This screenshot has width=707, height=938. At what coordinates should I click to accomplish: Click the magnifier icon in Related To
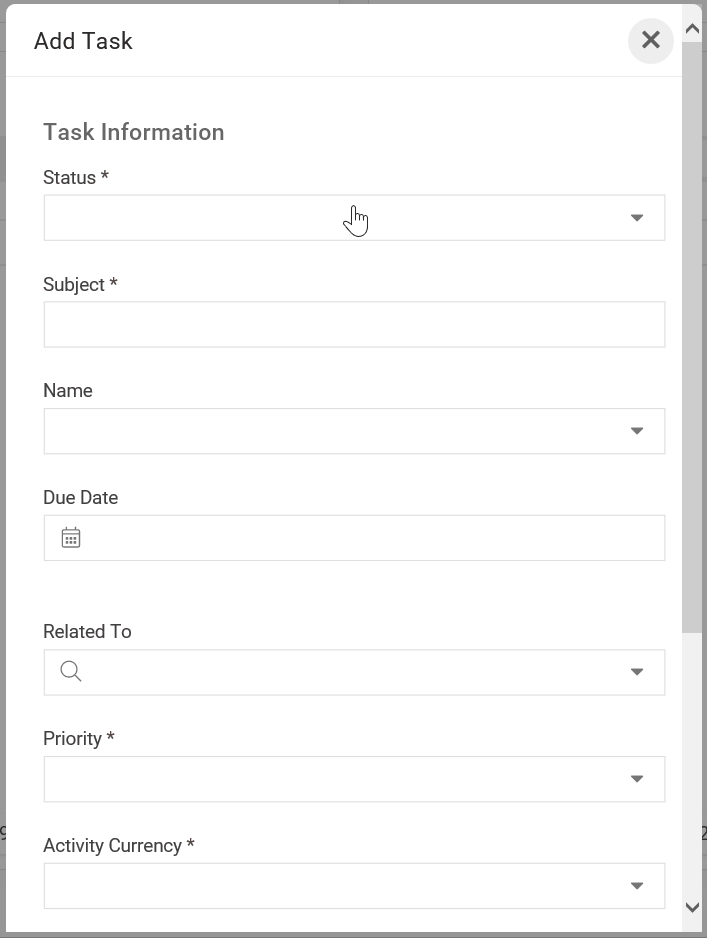pyautogui.click(x=71, y=672)
